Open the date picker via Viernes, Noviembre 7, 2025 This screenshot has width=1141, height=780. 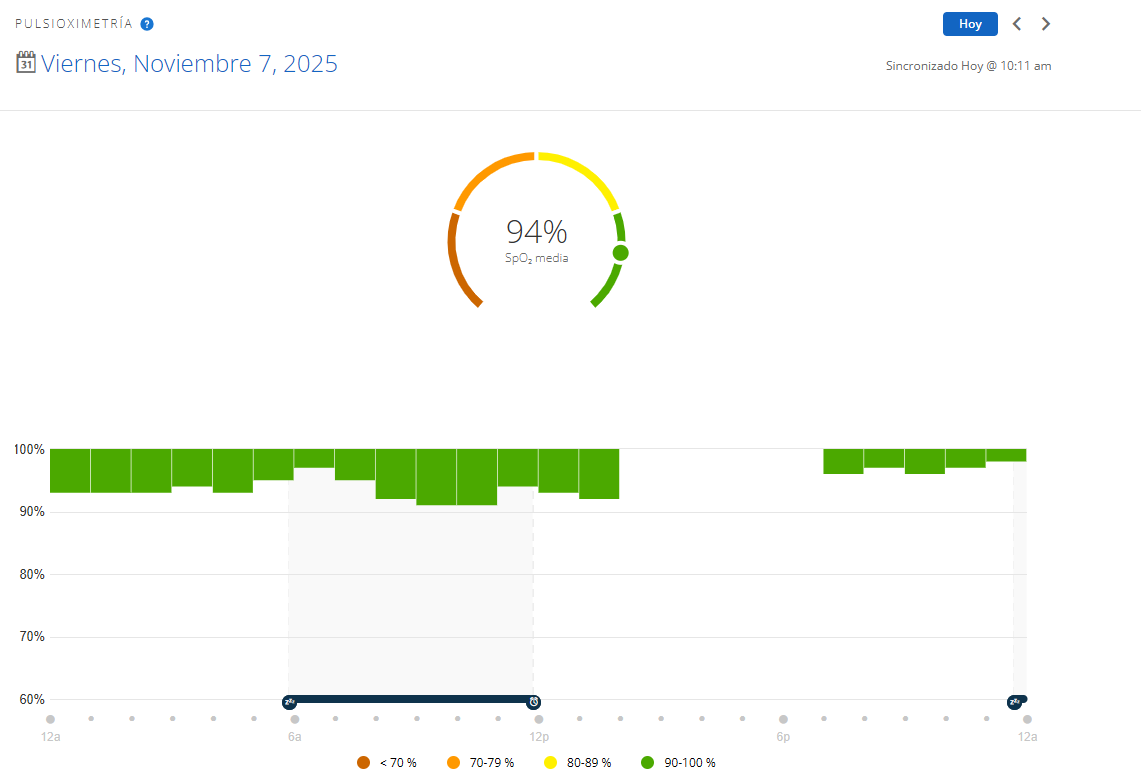tap(189, 64)
